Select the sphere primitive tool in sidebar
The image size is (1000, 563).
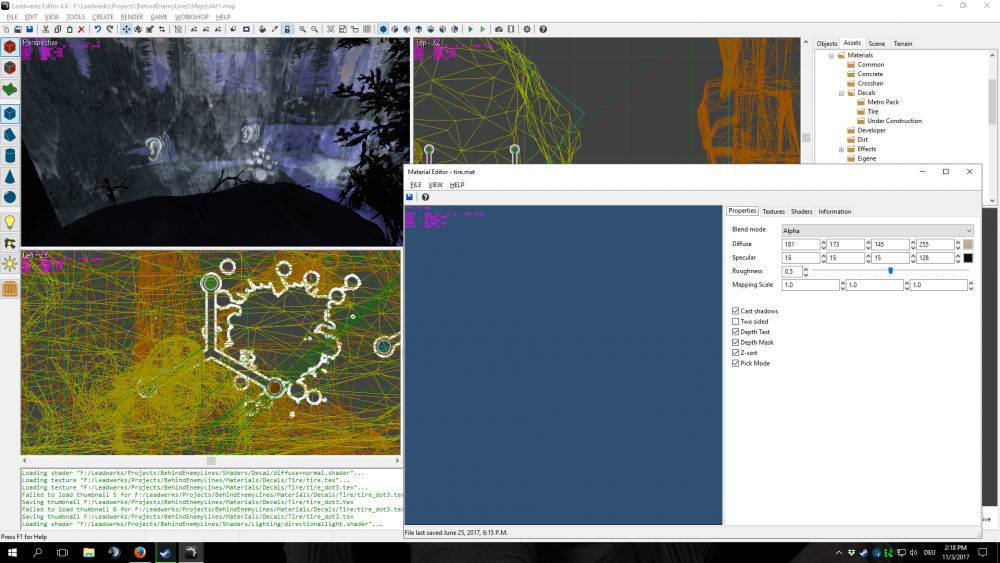tap(10, 199)
